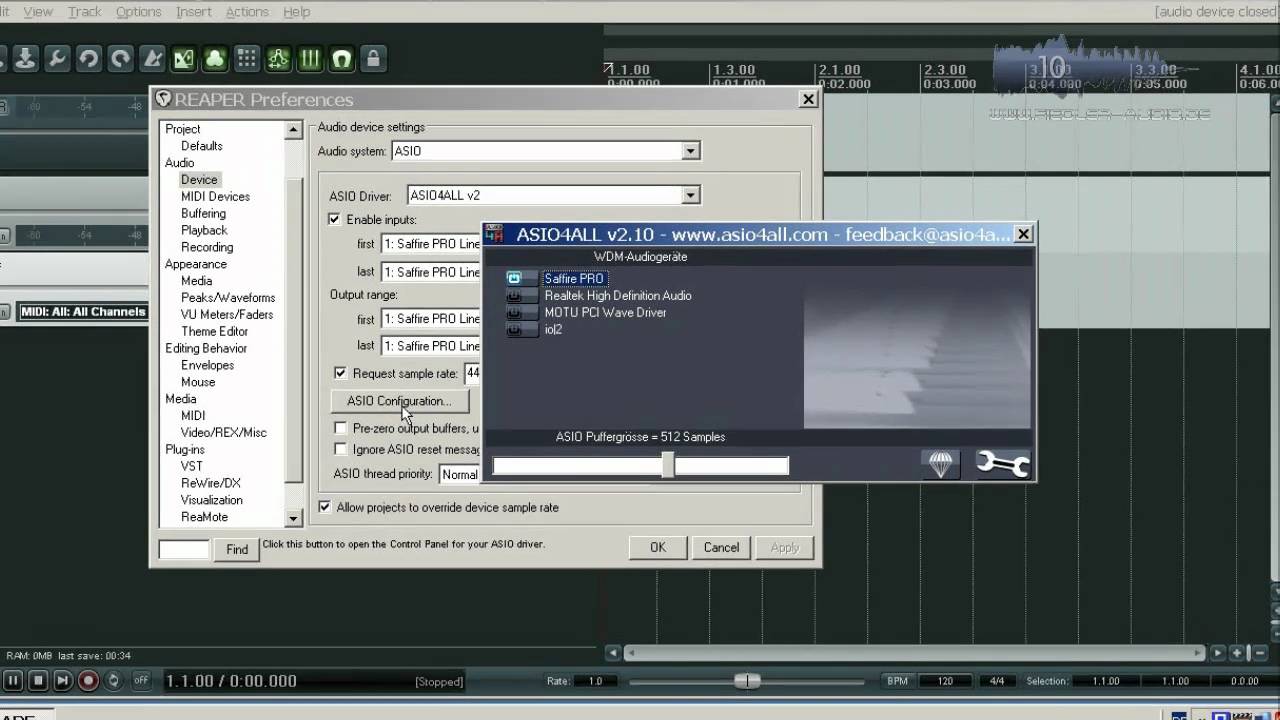Check Ignore ASIO reset messages checkbox
The width and height of the screenshot is (1280, 720).
coord(340,450)
